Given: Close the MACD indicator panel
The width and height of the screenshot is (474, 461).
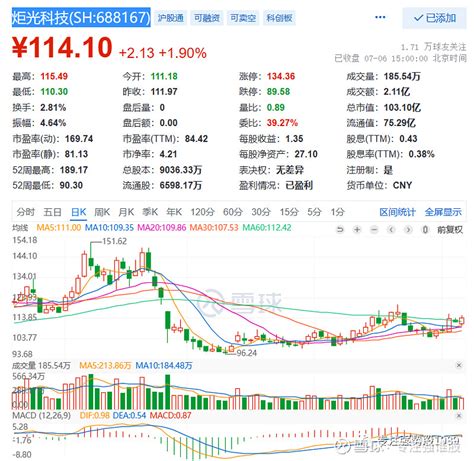Looking at the screenshot, I should click(x=459, y=415).
